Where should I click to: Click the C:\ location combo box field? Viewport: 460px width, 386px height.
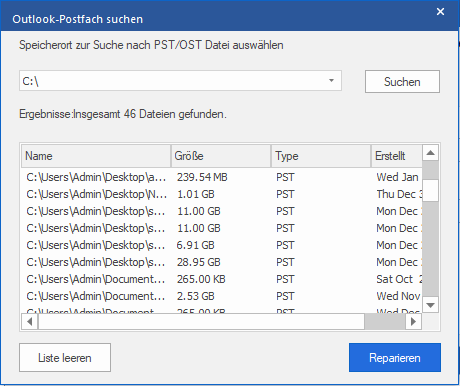tap(180, 81)
